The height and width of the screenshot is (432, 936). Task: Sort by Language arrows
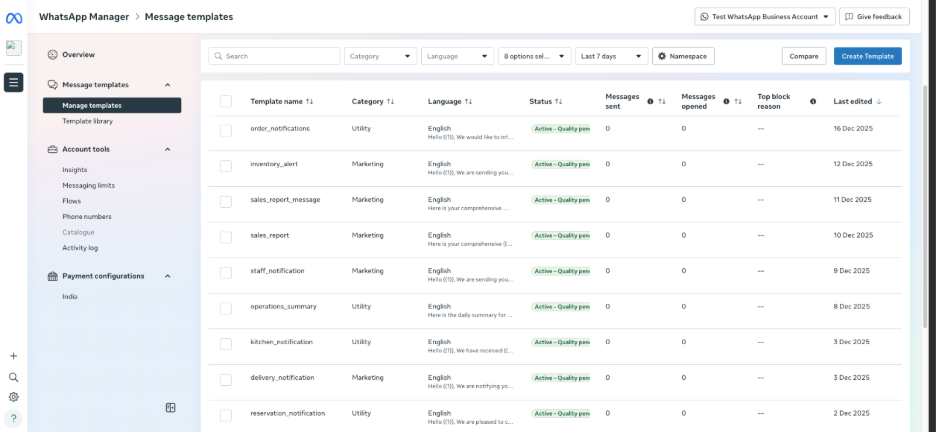pyautogui.click(x=469, y=101)
